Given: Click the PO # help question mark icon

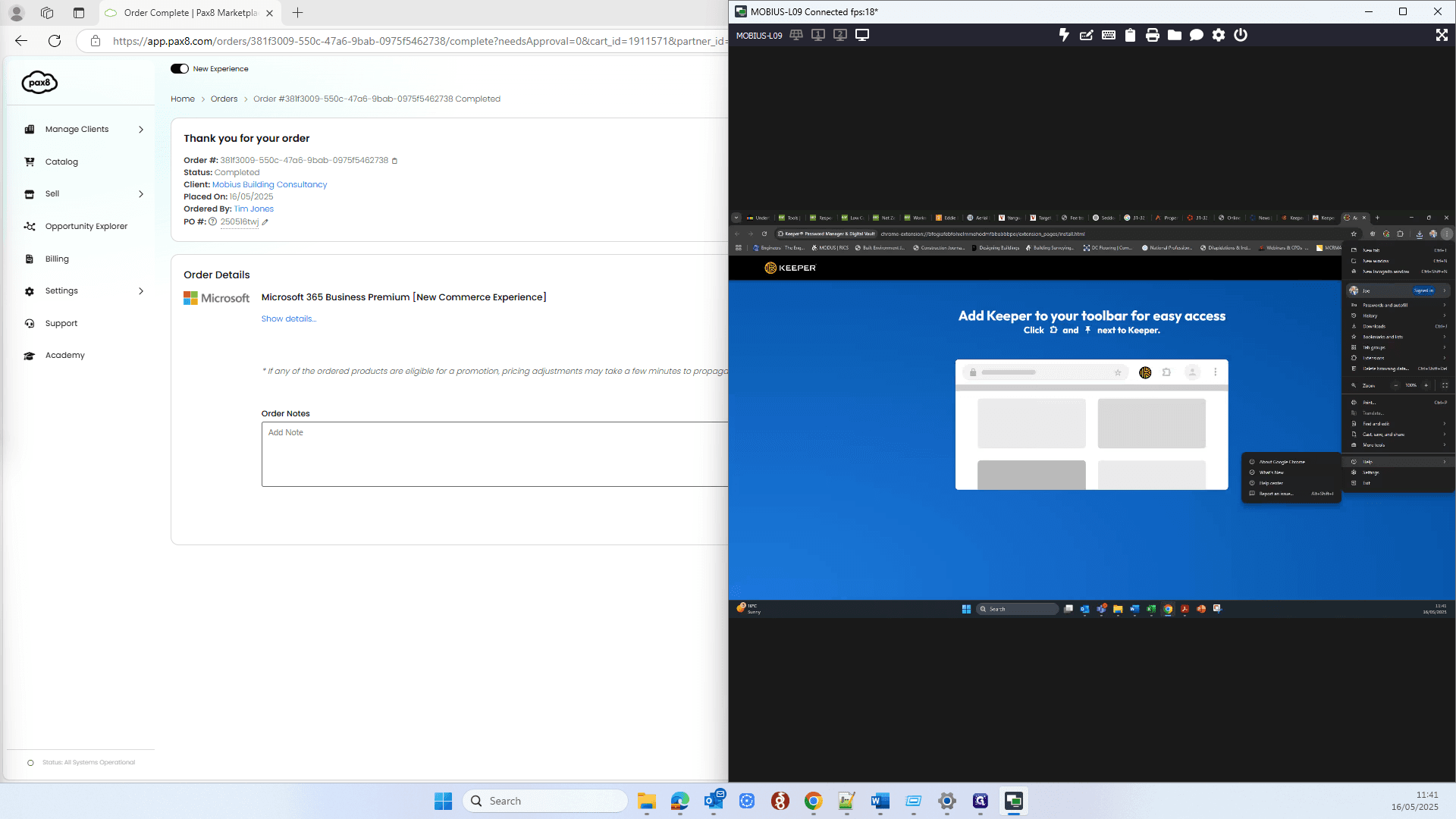Looking at the screenshot, I should click(213, 222).
